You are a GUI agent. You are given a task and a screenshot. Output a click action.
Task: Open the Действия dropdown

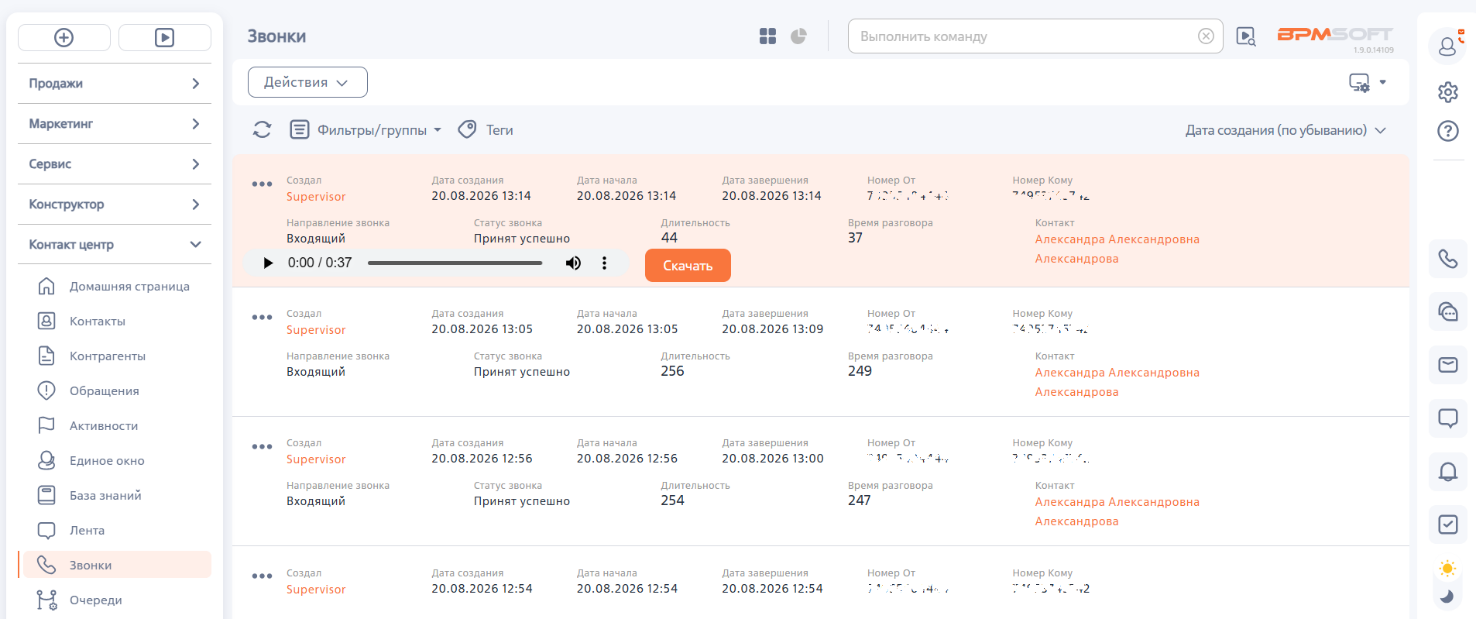click(x=308, y=82)
